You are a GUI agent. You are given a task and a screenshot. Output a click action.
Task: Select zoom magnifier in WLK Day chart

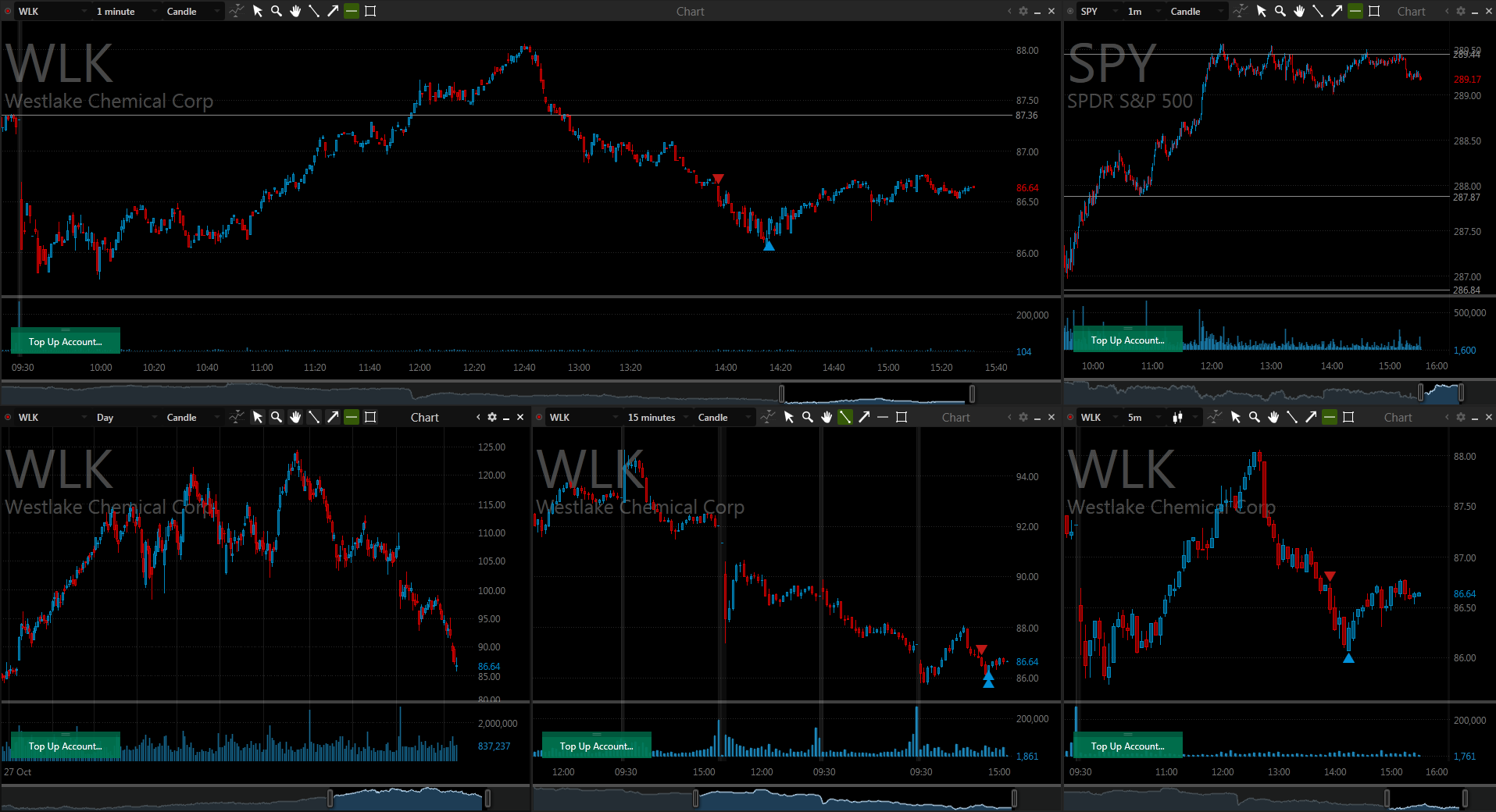tap(277, 417)
